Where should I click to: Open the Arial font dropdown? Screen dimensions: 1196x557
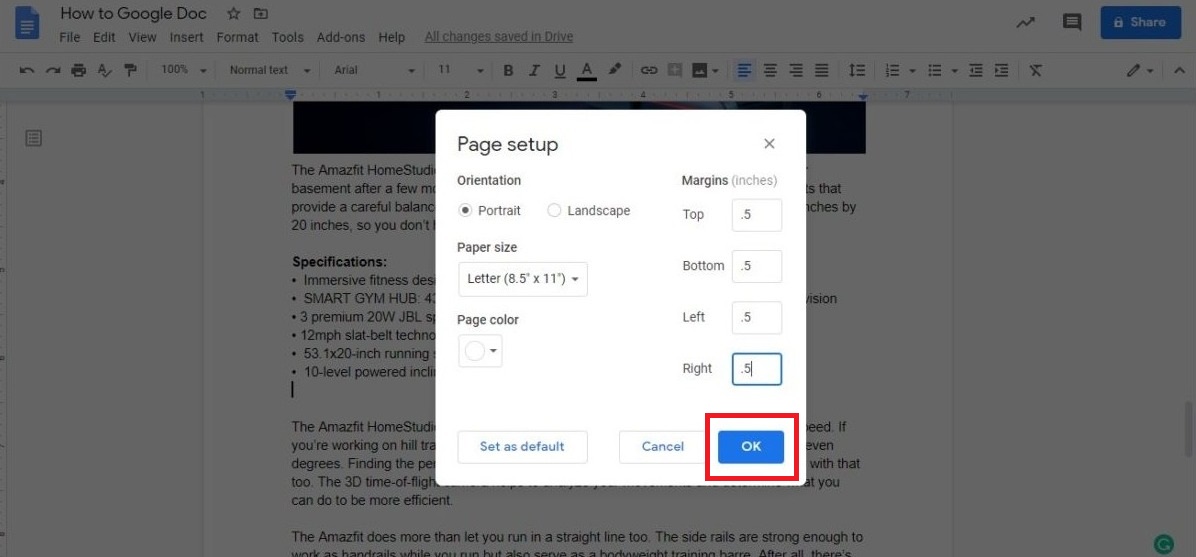pyautogui.click(x=375, y=70)
